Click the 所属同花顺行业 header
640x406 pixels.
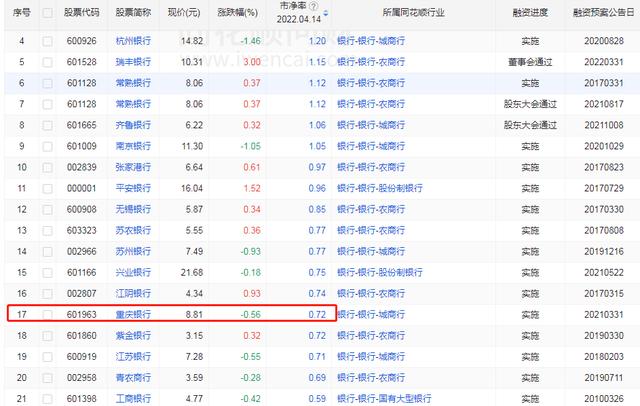pyautogui.click(x=413, y=13)
